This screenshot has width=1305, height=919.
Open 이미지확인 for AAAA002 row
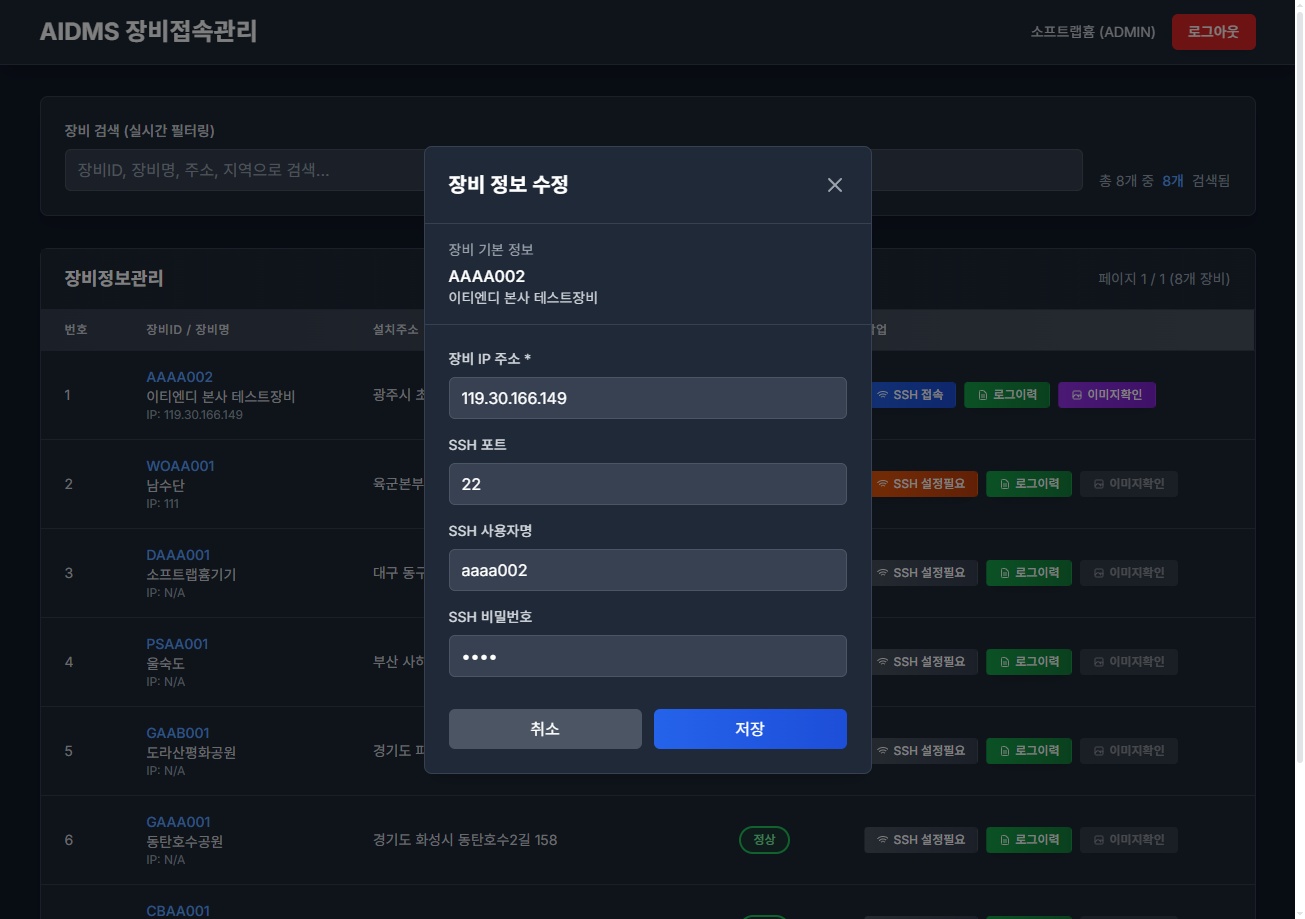pos(1107,395)
